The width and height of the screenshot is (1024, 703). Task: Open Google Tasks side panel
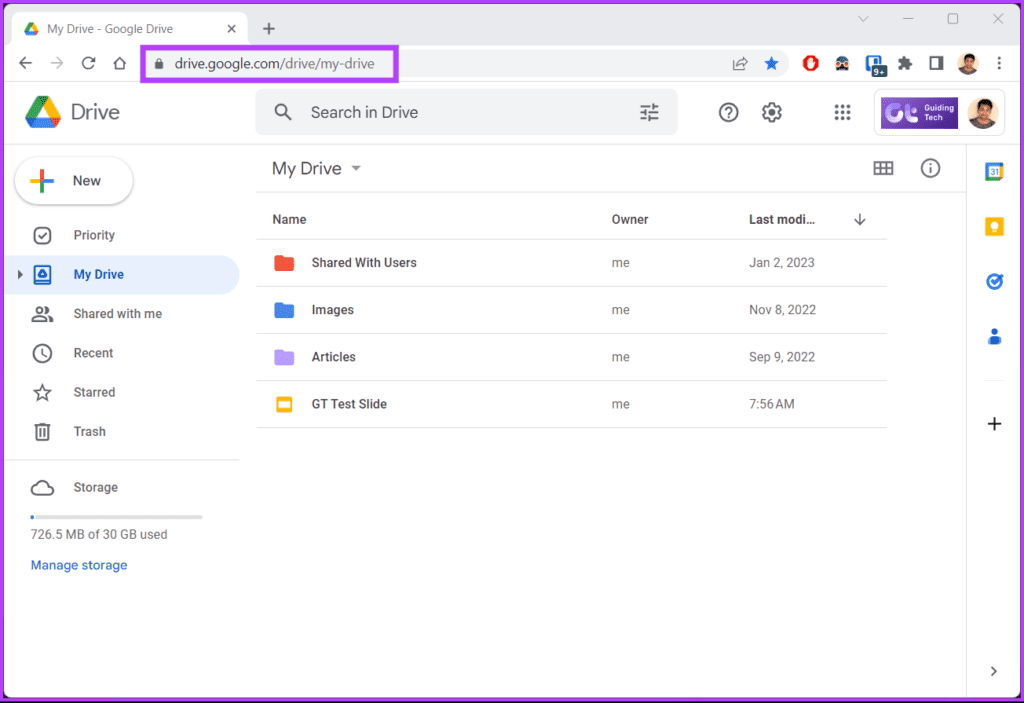coord(994,282)
